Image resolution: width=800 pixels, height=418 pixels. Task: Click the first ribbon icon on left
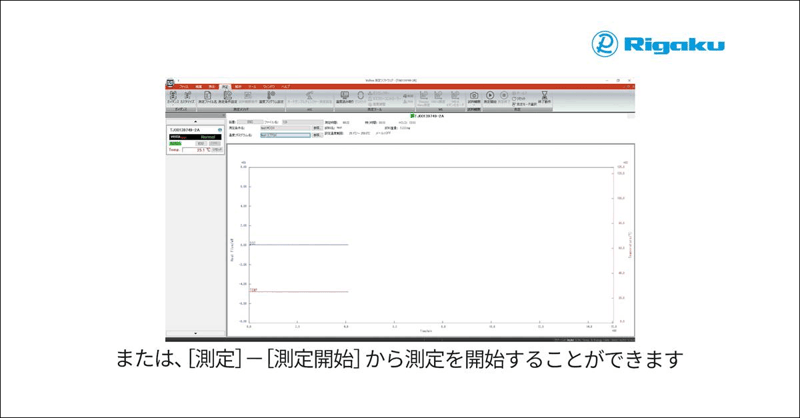(x=172, y=96)
